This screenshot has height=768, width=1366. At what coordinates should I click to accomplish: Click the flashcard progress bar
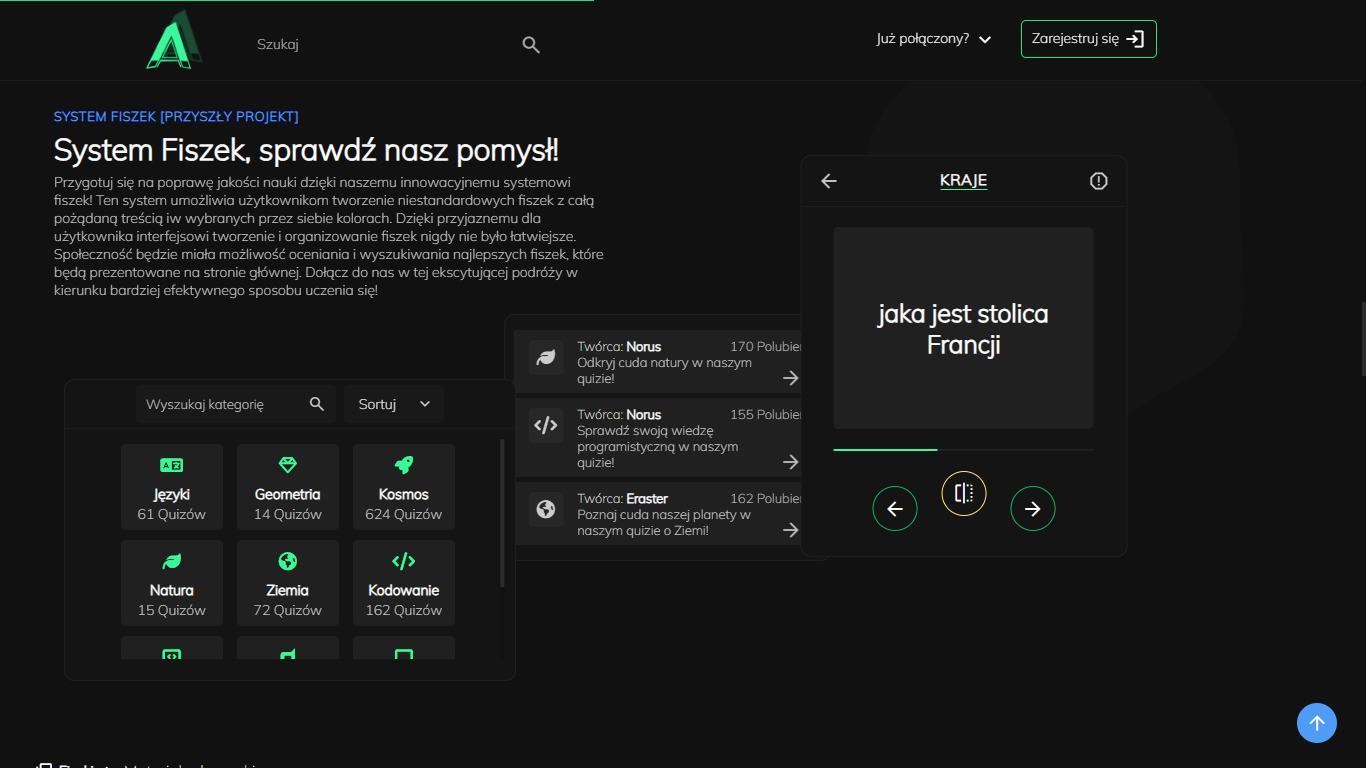click(963, 450)
